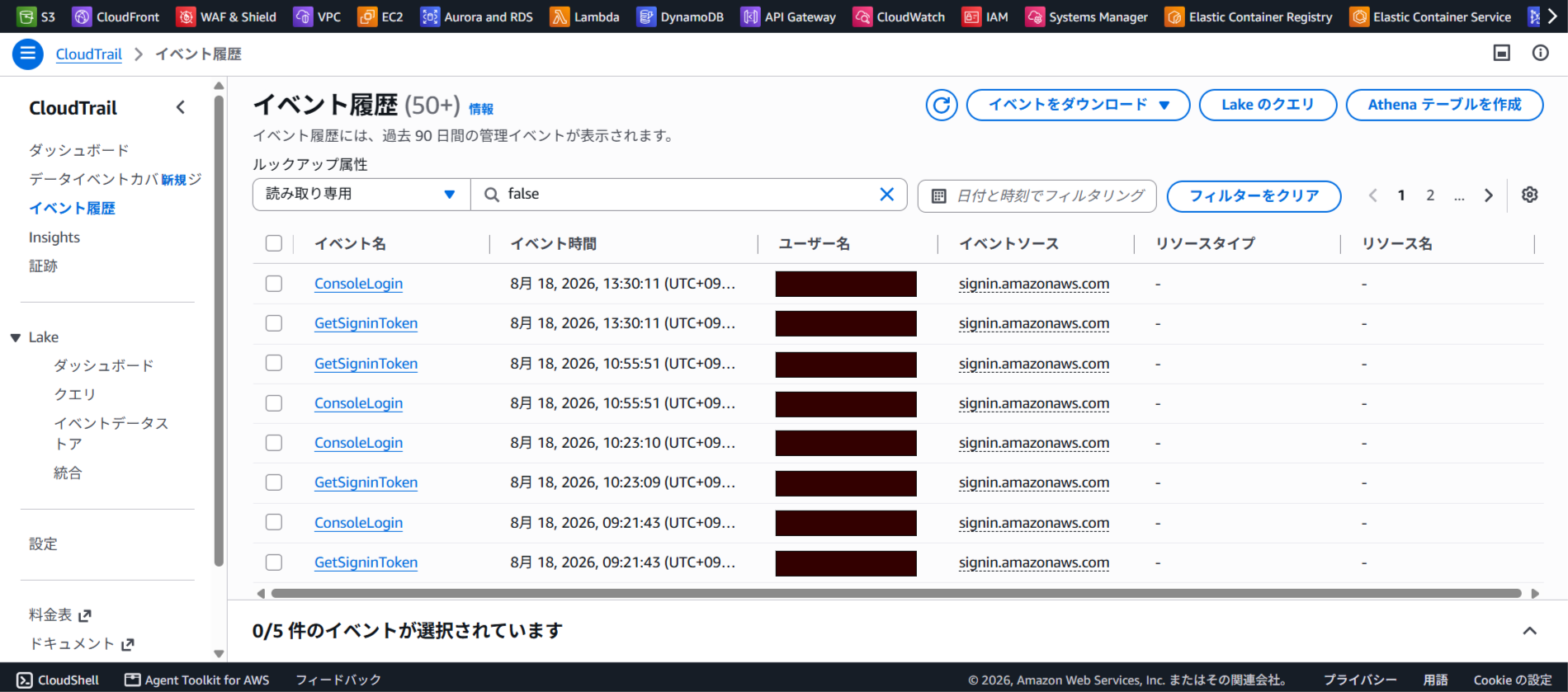
Task: Open ダッシュボード in CloudTrail sidebar
Action: (78, 150)
